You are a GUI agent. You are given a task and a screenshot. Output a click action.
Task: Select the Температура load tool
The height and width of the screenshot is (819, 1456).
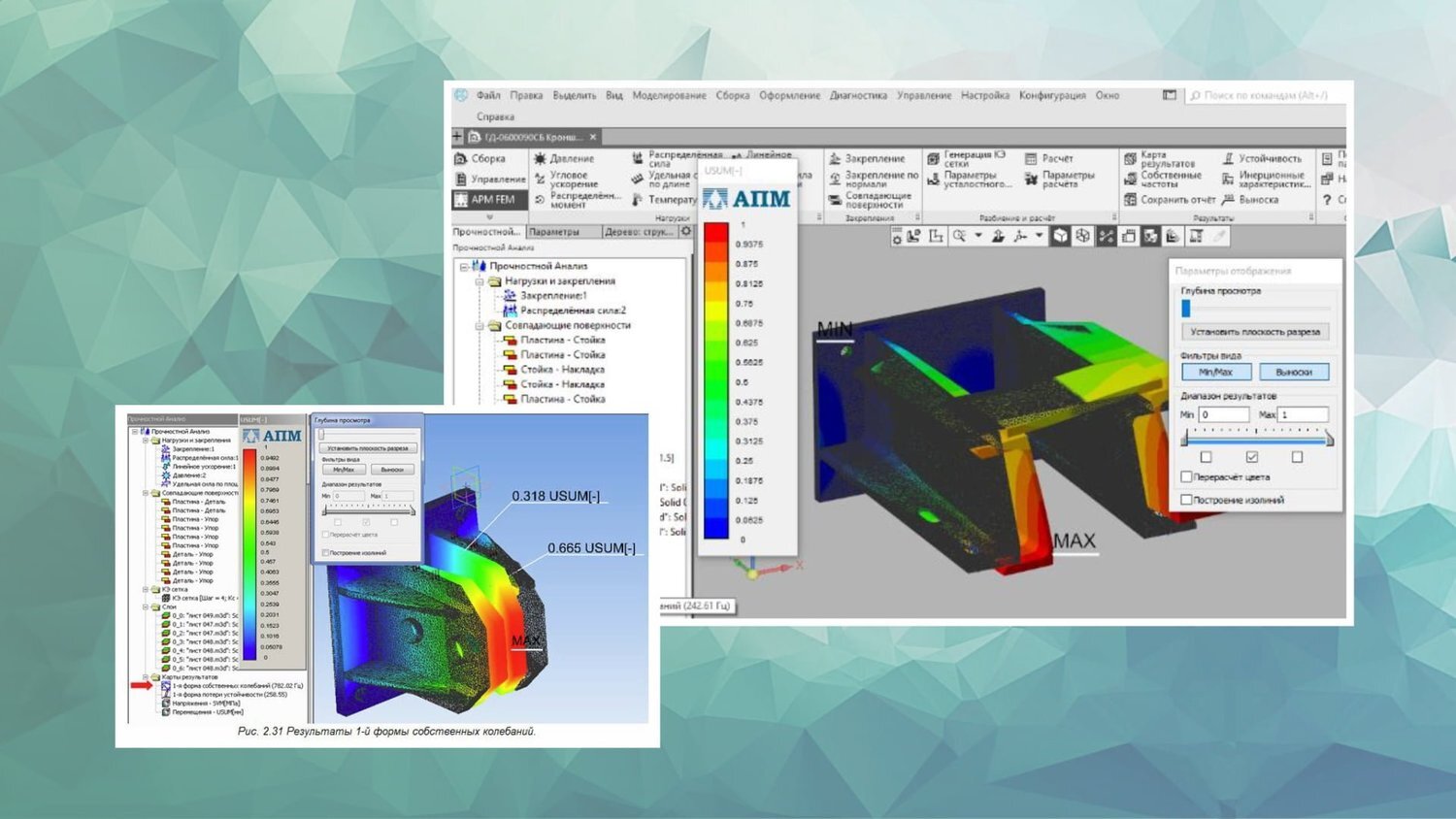[638, 199]
